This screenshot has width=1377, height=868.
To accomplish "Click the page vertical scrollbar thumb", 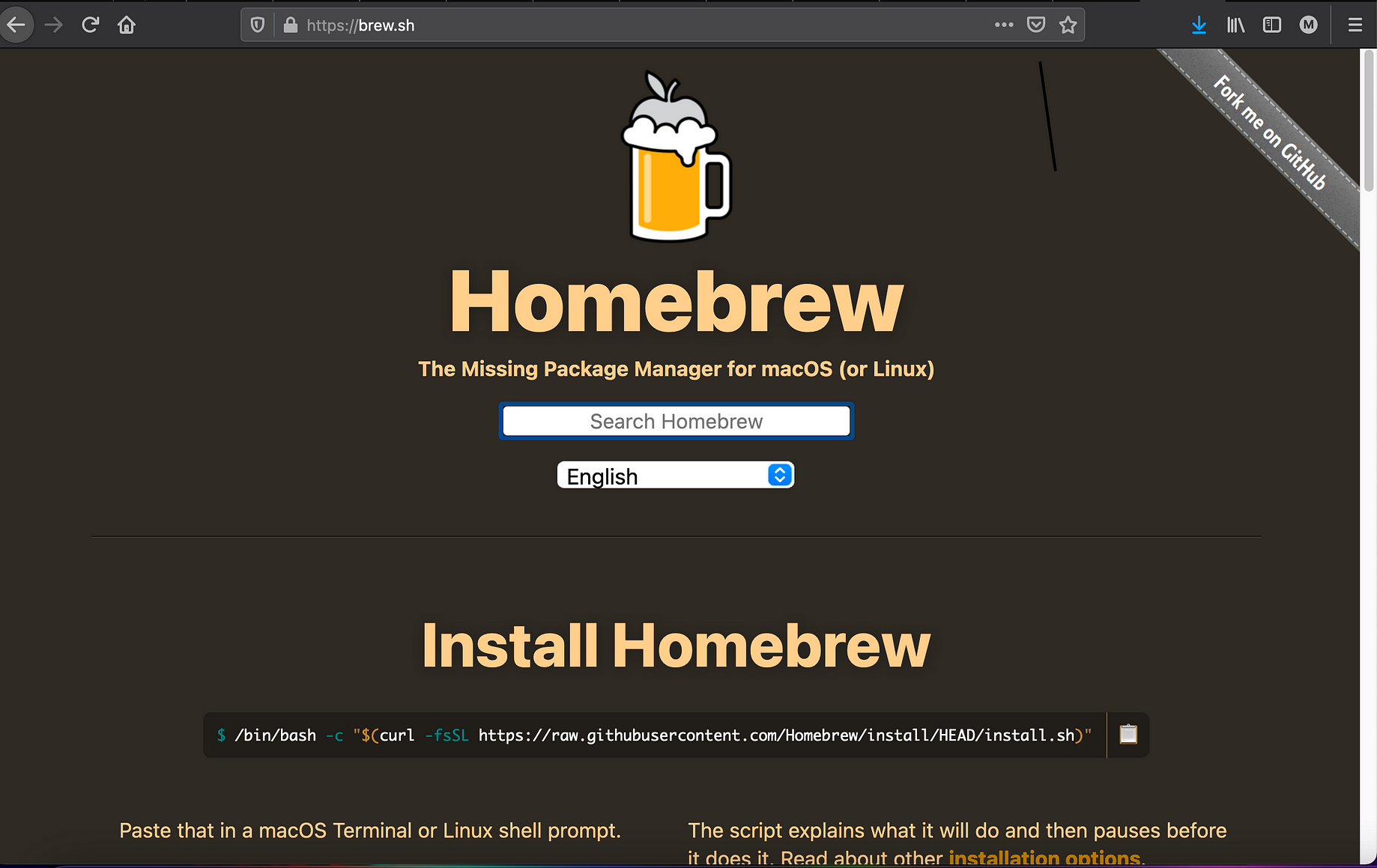I will 1368,120.
